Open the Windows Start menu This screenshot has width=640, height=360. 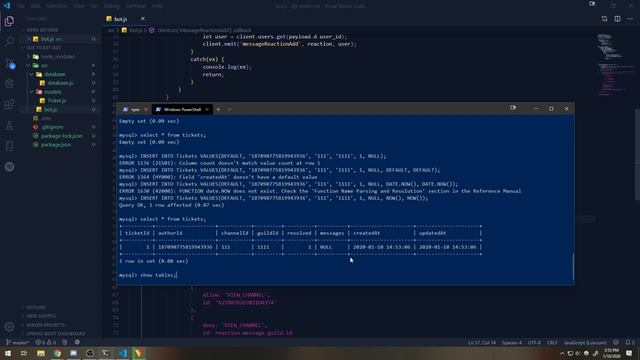coord(8,353)
